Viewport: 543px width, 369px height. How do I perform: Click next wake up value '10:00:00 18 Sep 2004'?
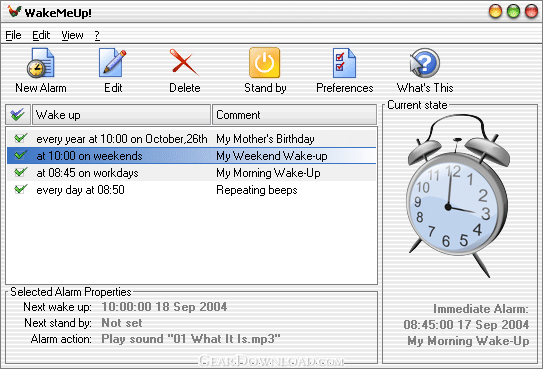point(164,307)
